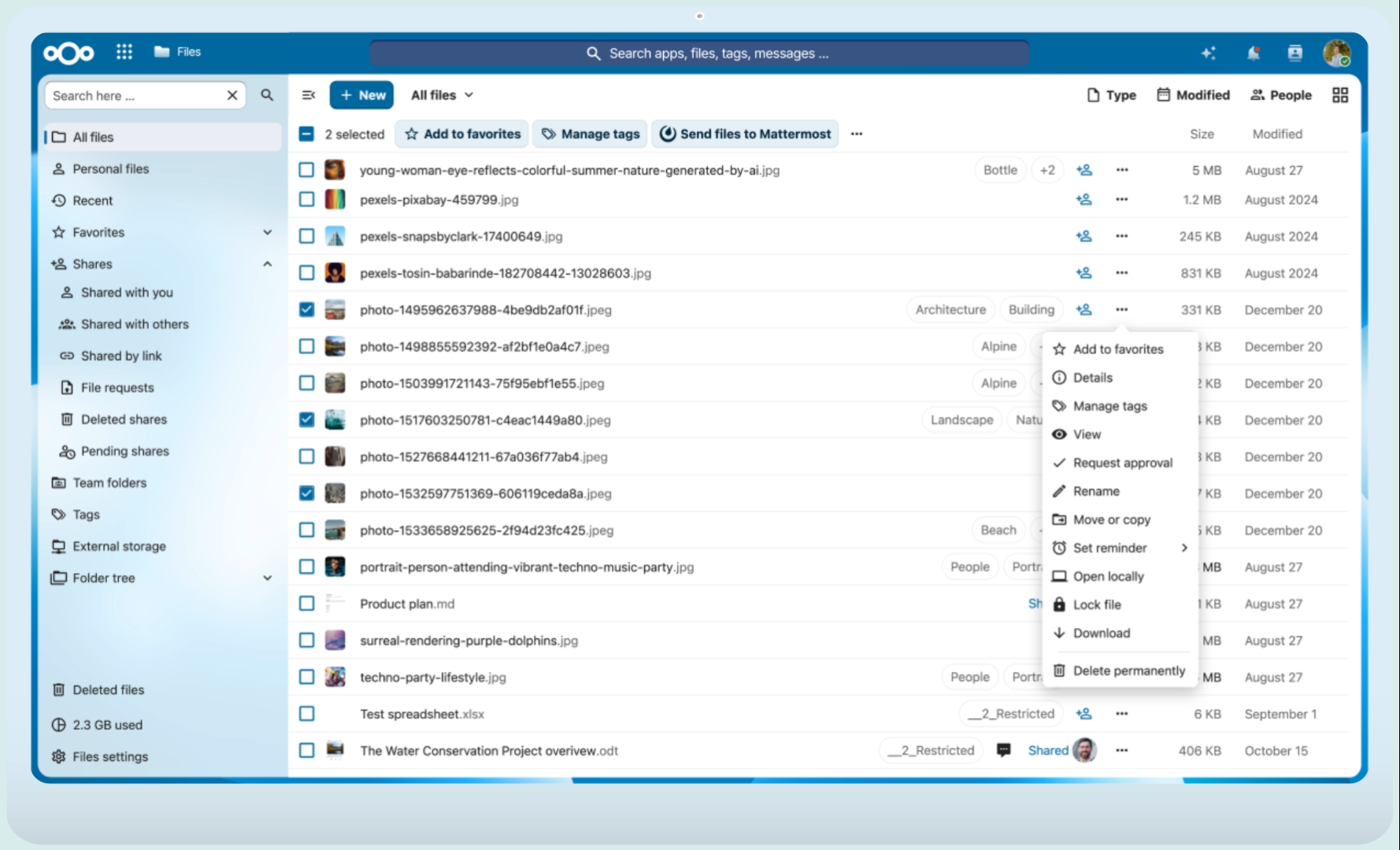Screen dimensions: 1400x850
Task: Click the New button
Action: [362, 95]
